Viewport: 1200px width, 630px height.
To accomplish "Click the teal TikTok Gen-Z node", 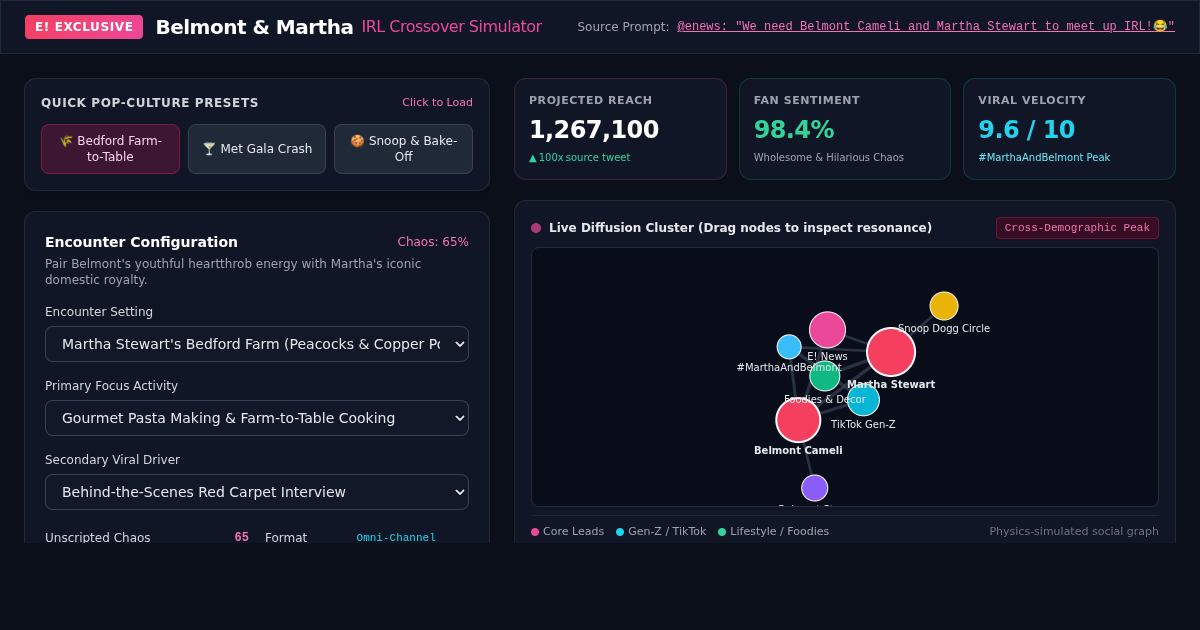I will tap(863, 400).
